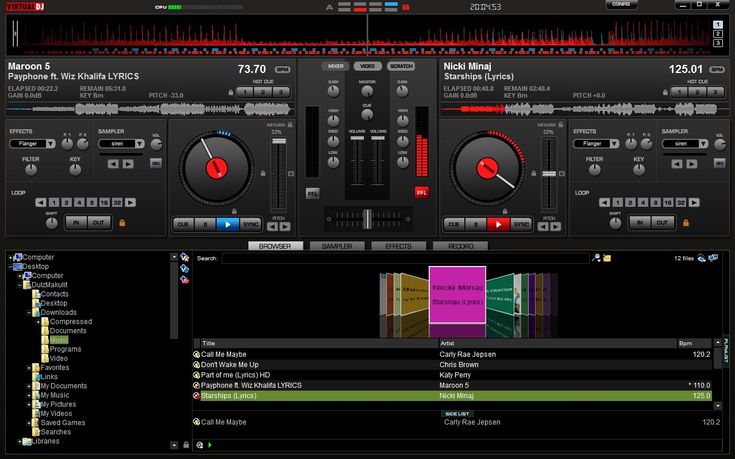Click the Music folder in the tree
Screen dimensions: 735x459
[60, 340]
